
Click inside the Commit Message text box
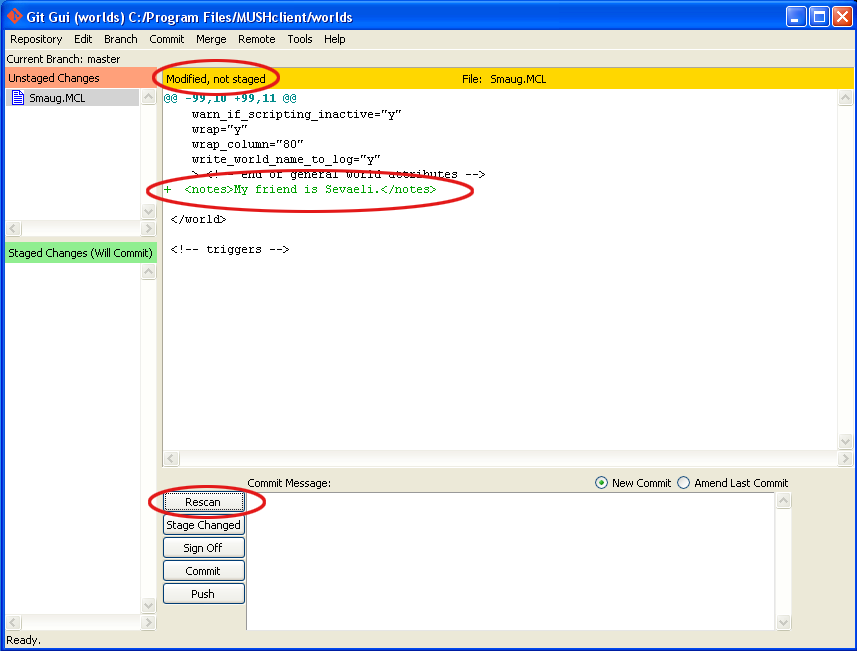(x=510, y=561)
